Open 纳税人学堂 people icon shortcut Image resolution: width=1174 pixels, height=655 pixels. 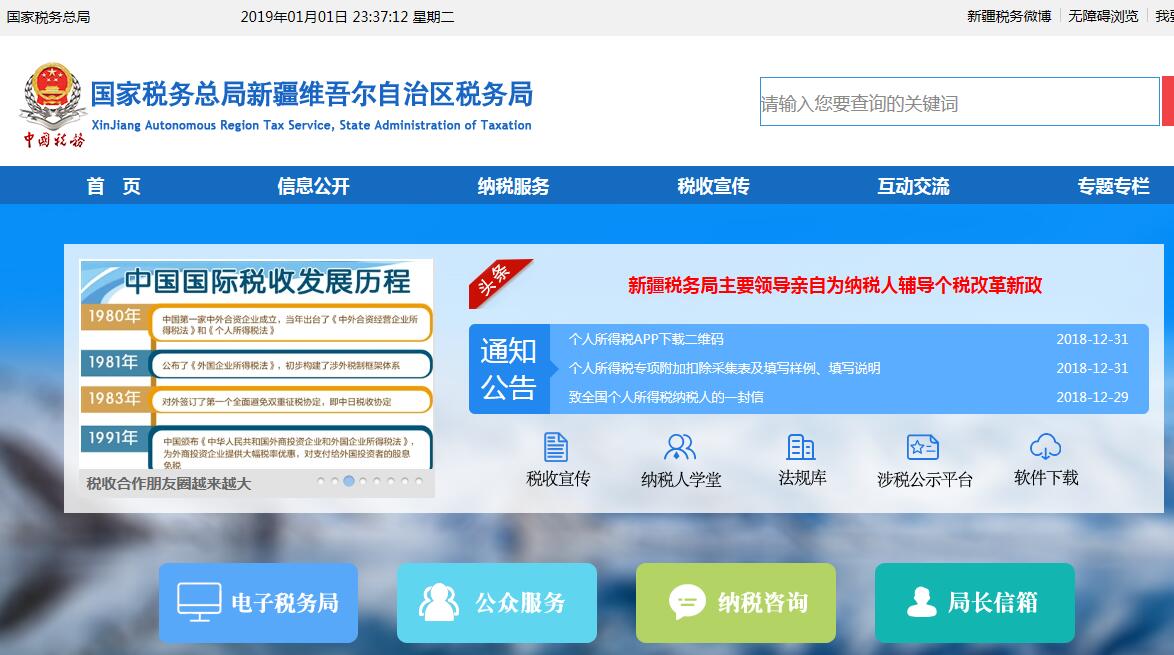click(x=680, y=447)
